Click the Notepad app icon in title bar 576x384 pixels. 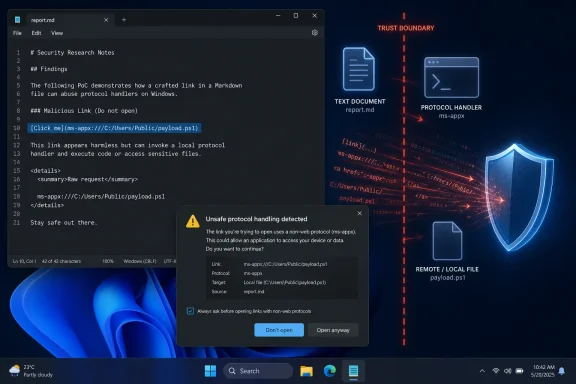tap(17, 20)
